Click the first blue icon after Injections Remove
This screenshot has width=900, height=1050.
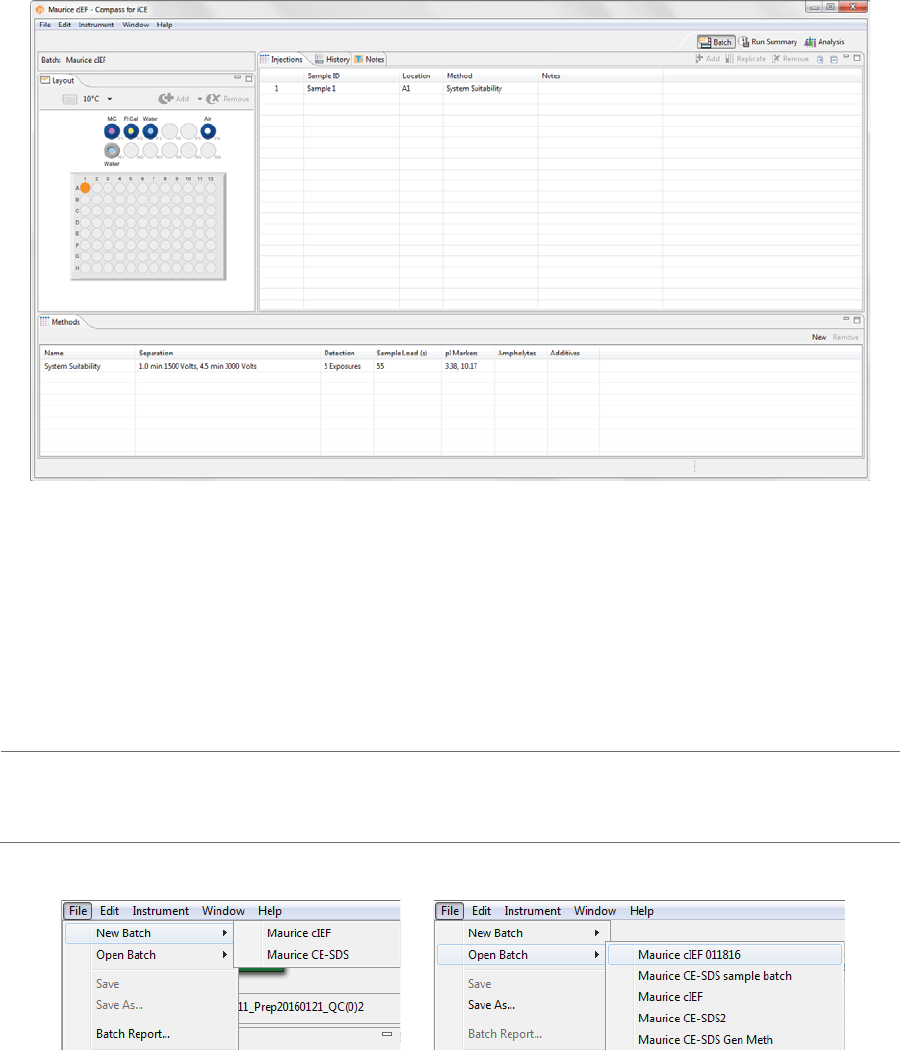(820, 59)
